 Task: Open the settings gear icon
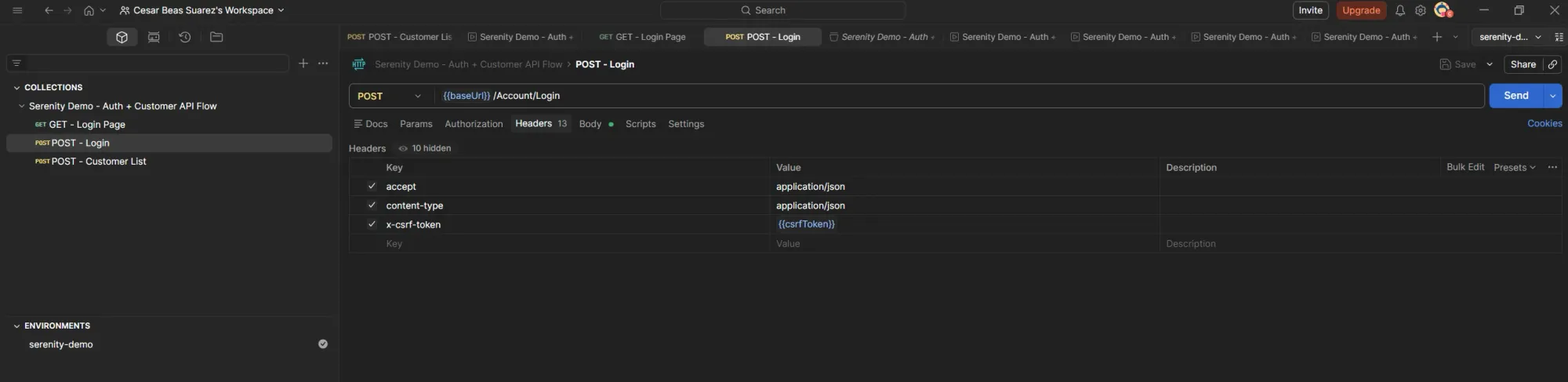tap(1421, 10)
